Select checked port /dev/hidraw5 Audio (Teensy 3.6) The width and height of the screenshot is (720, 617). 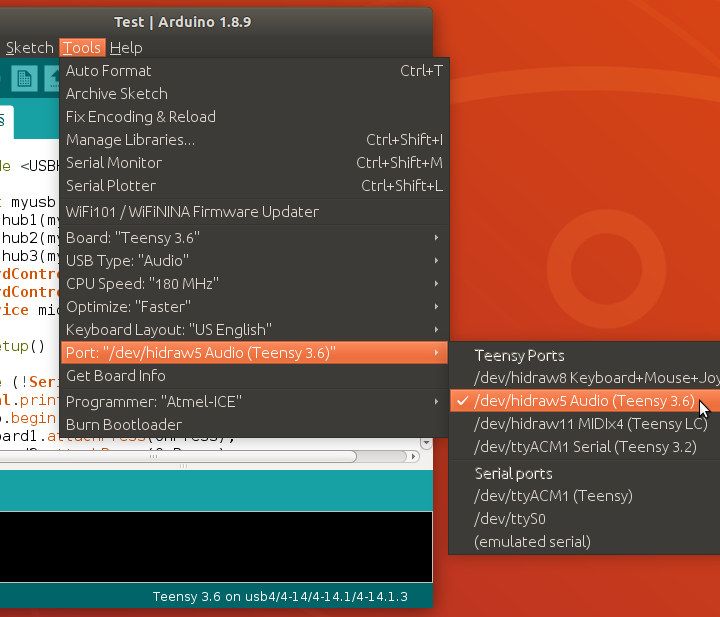[585, 401]
